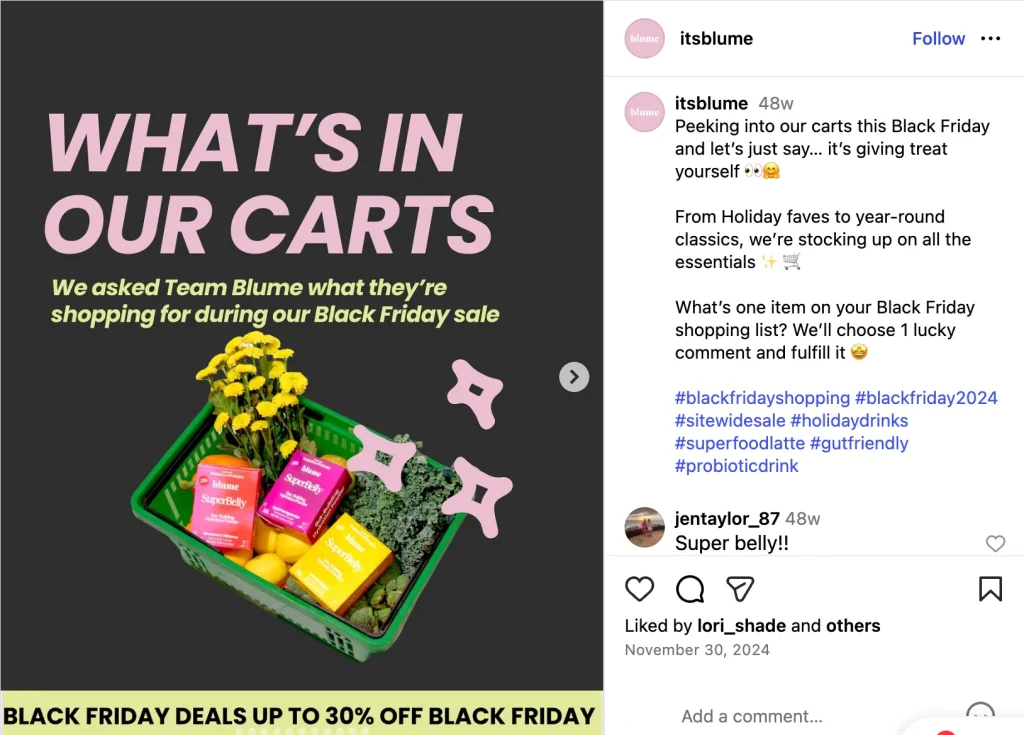
Task: Share the post with paper plane icon
Action: 740,589
